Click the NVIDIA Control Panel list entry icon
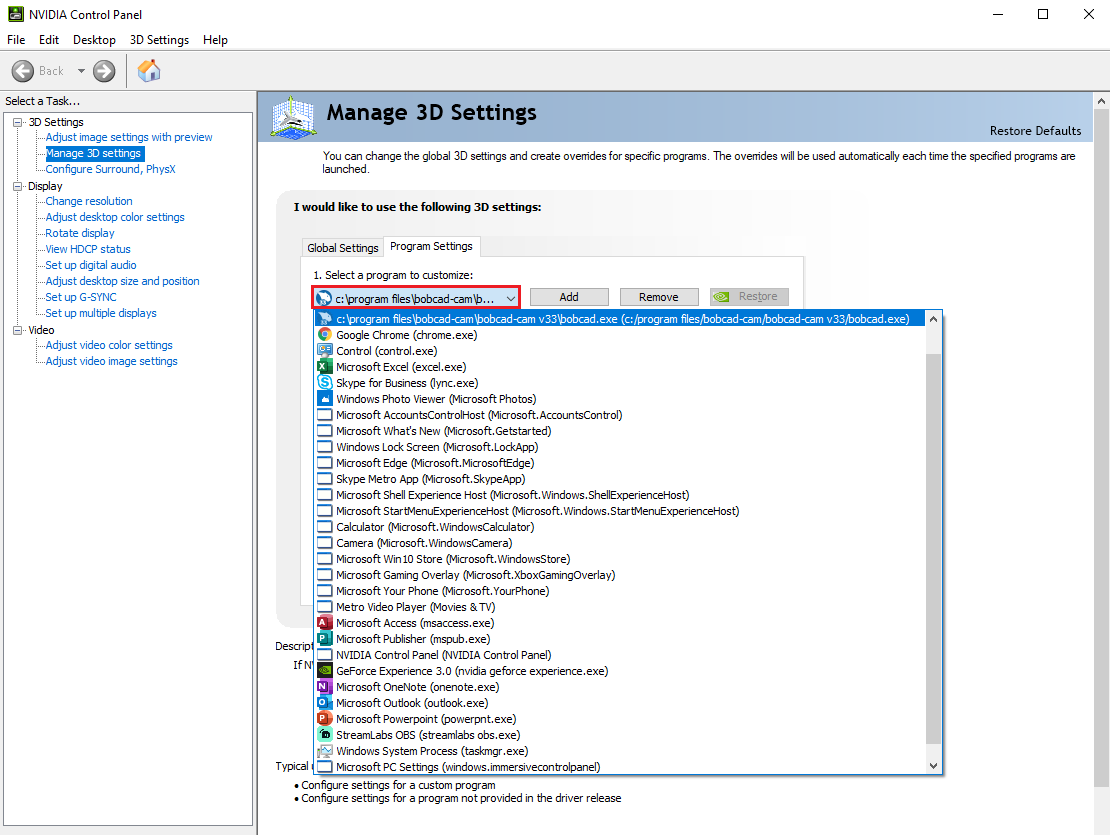Image resolution: width=1110 pixels, height=835 pixels. (x=324, y=655)
